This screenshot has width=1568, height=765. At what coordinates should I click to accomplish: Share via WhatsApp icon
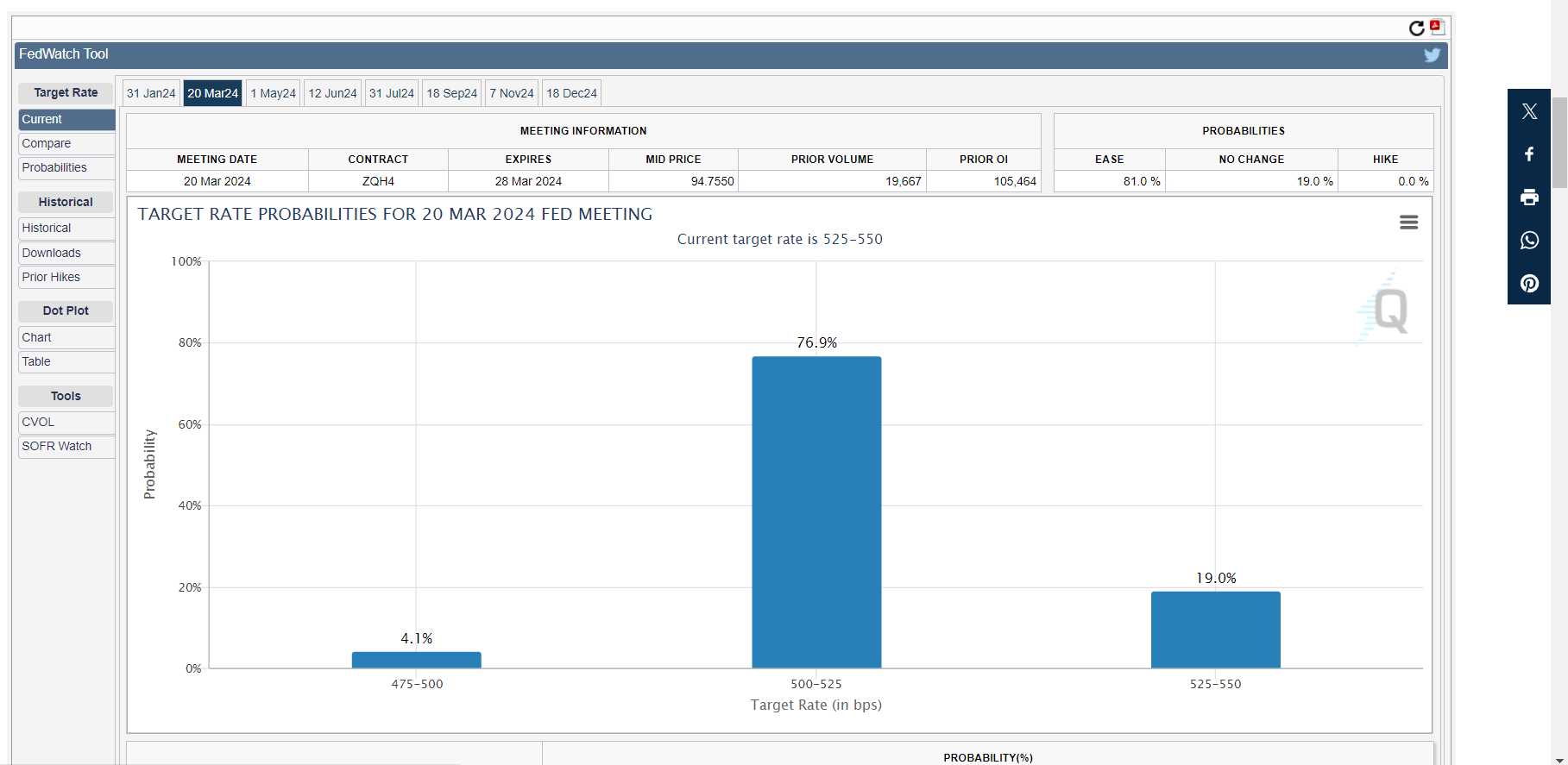coord(1529,241)
